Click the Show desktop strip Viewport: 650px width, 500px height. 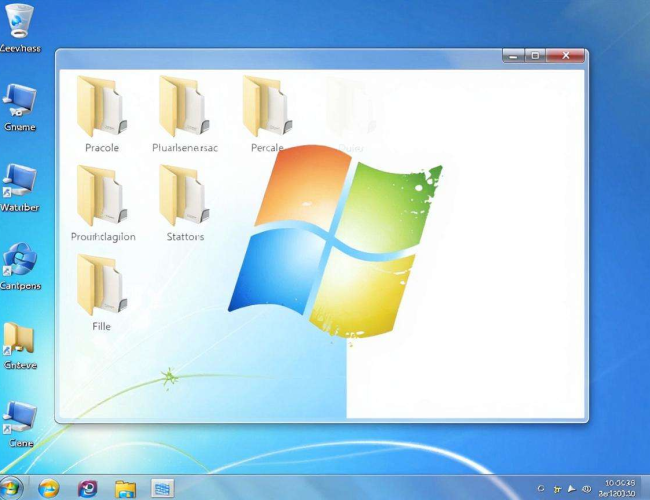pyautogui.click(x=647, y=488)
